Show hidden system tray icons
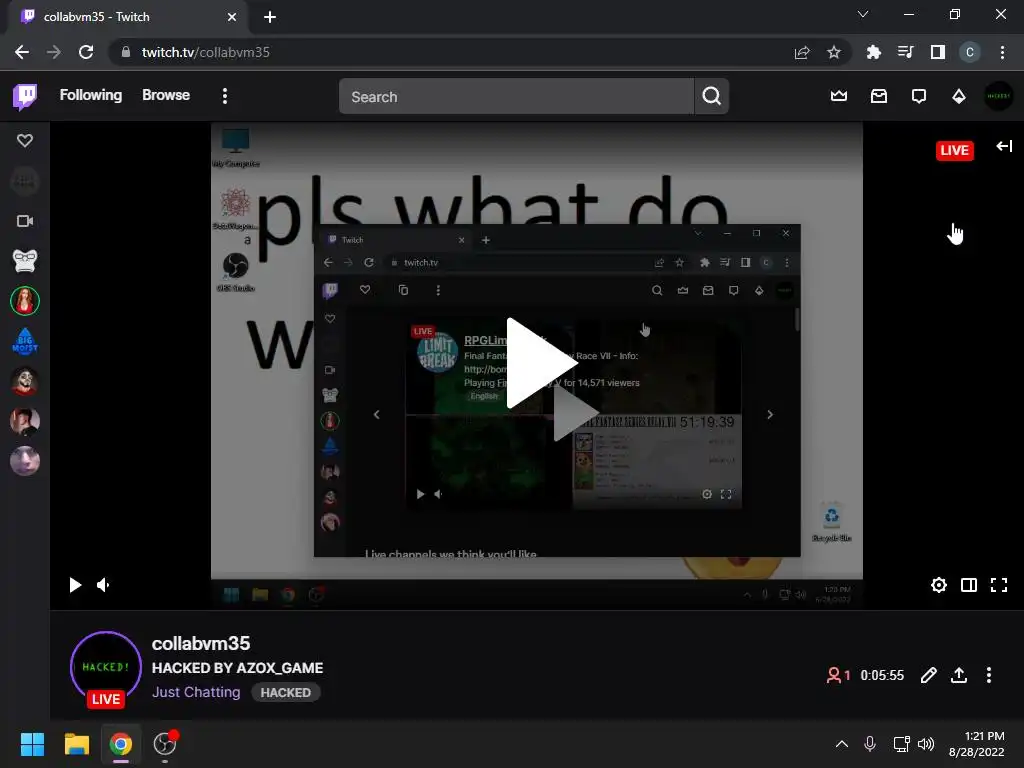 point(842,744)
